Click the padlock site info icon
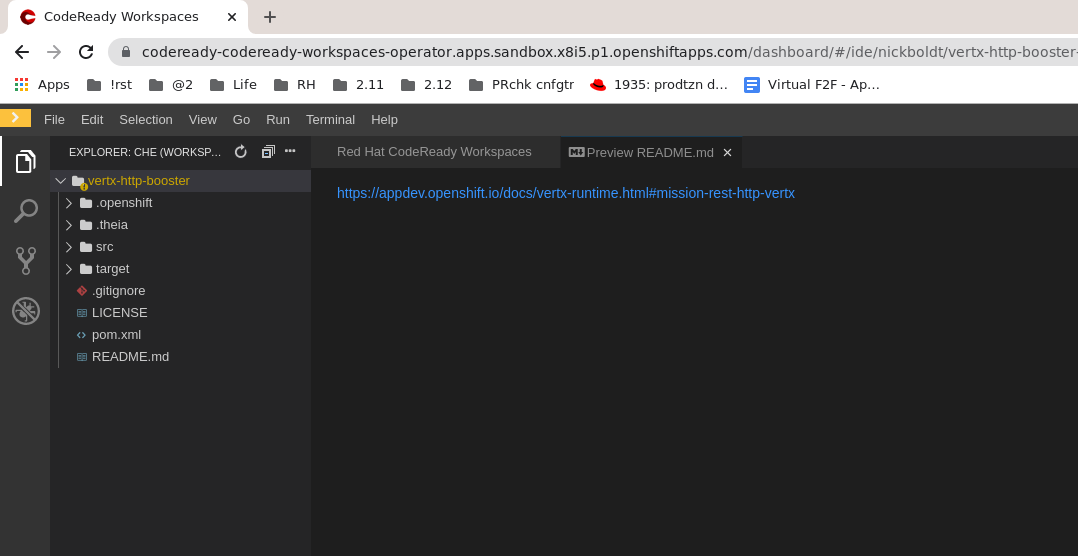The width and height of the screenshot is (1078, 556). (126, 52)
